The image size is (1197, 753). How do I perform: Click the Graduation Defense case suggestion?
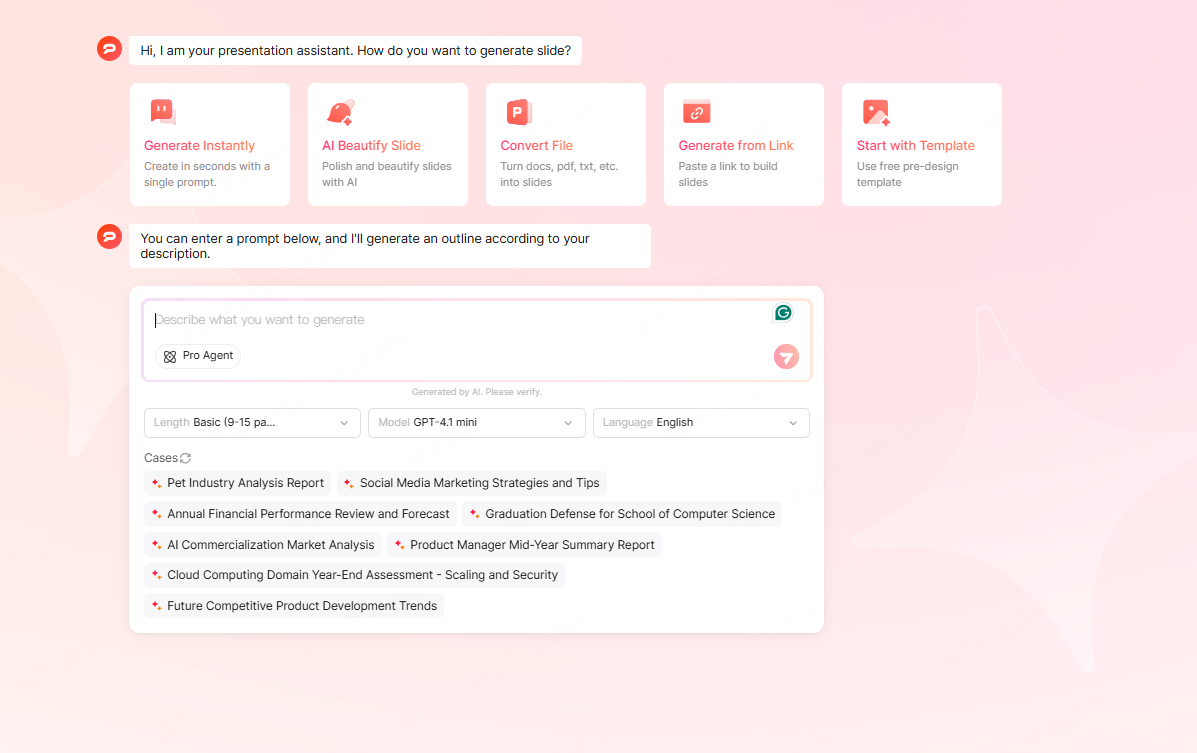coord(622,513)
